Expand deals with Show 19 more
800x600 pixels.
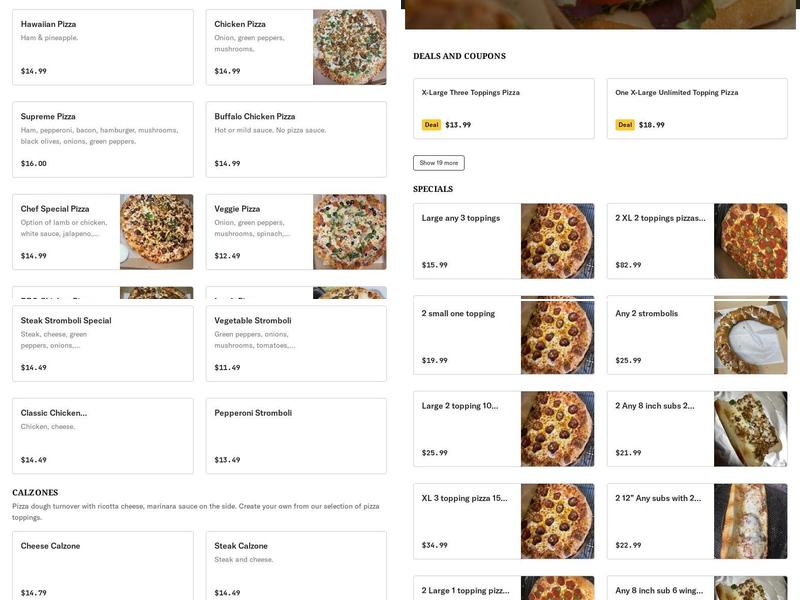(x=438, y=163)
